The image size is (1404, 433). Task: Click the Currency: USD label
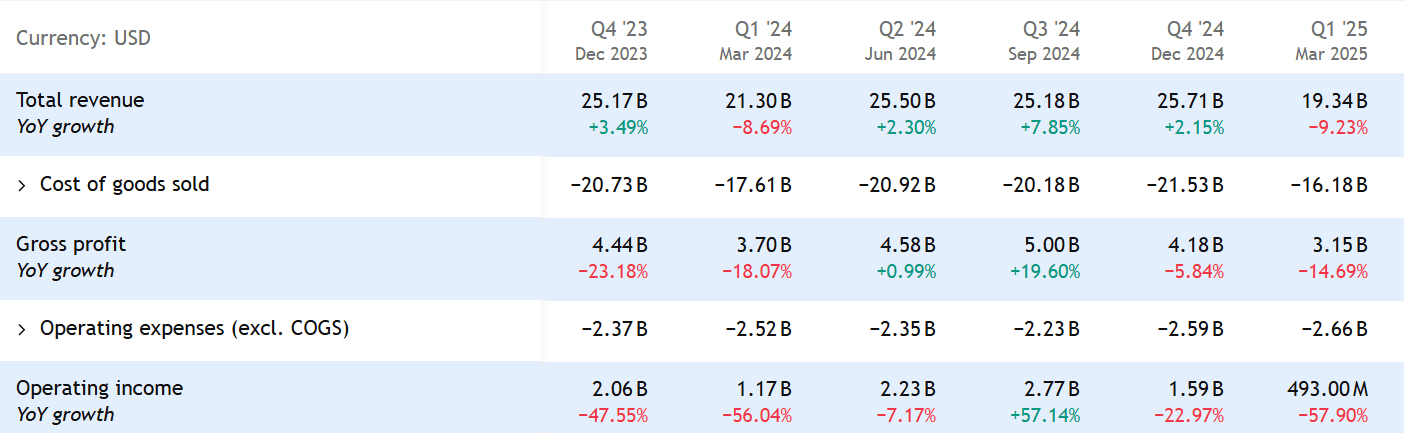(83, 39)
